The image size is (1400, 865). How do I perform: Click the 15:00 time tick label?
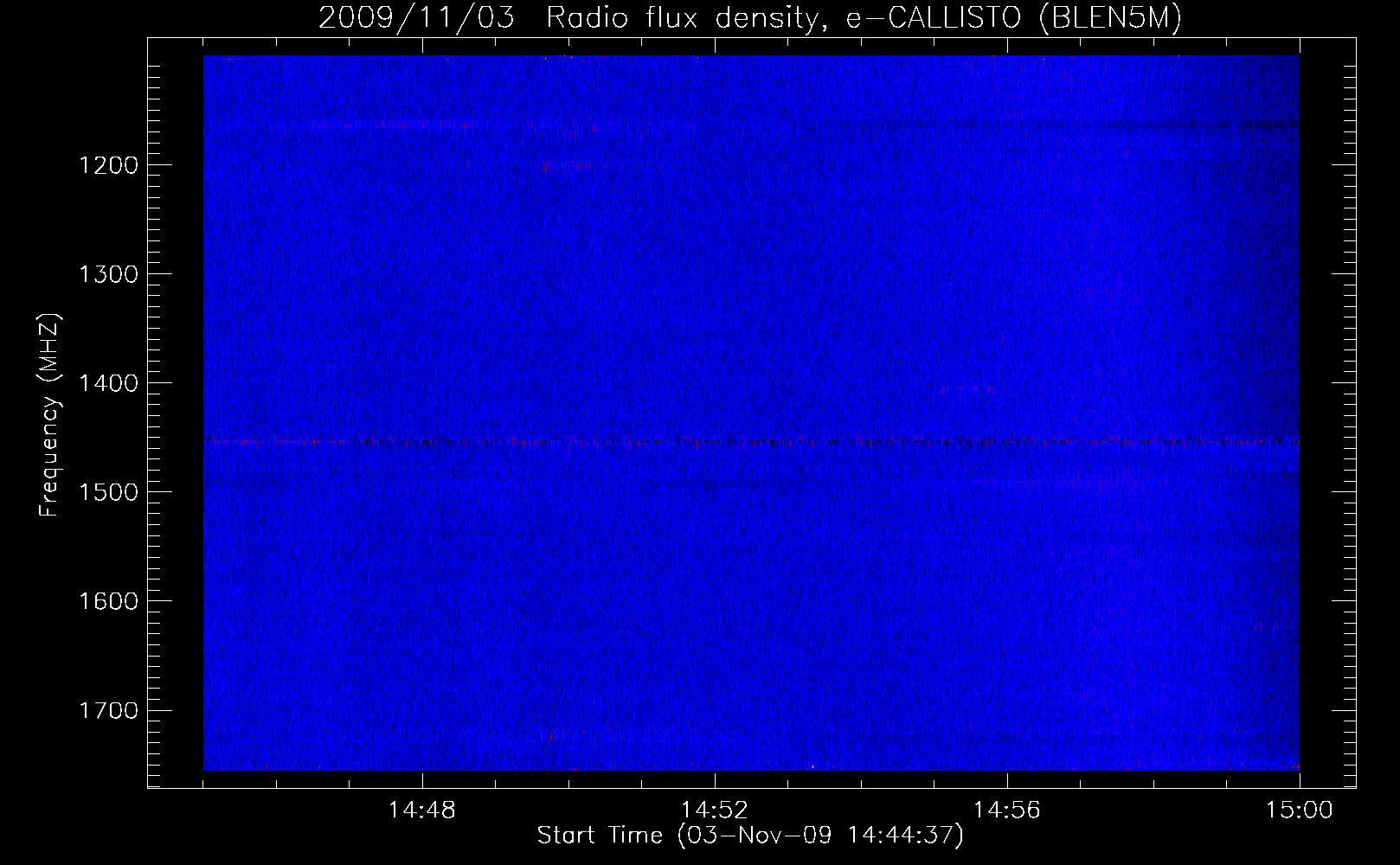[1300, 811]
